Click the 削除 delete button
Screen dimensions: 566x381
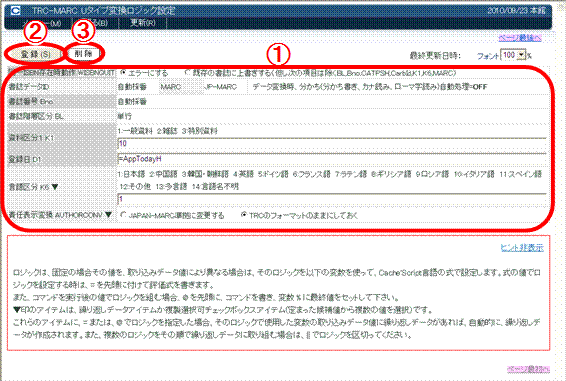pos(83,53)
